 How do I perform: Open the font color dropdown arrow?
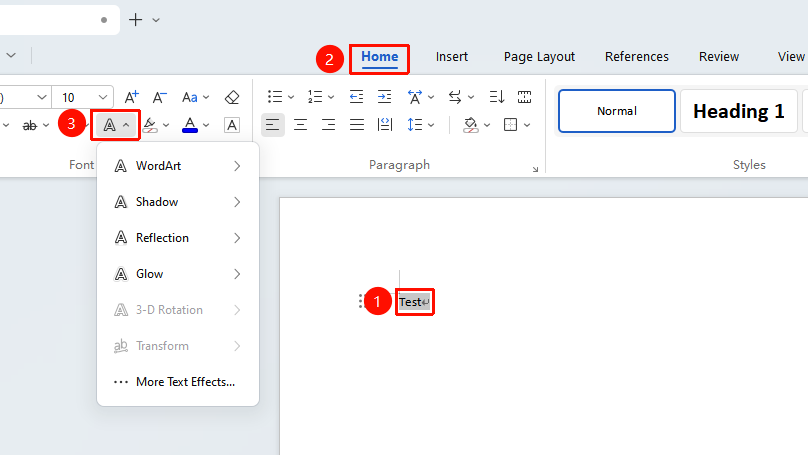(x=206, y=125)
